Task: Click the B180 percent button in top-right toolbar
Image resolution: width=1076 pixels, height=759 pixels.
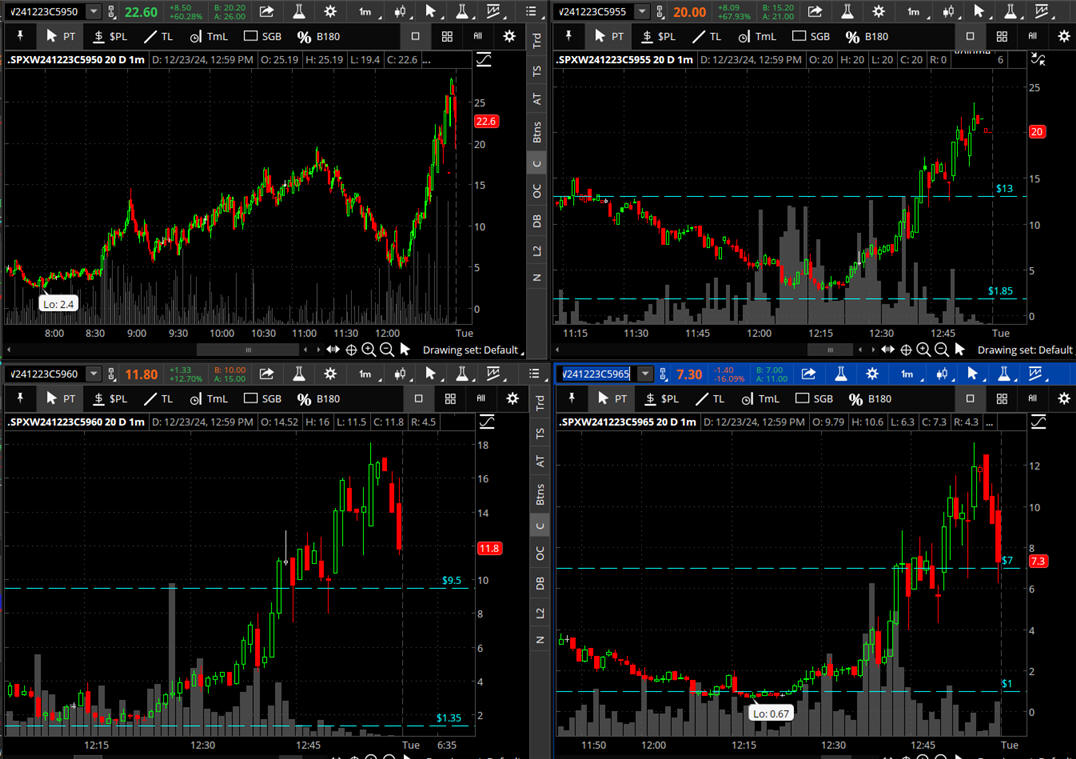Action: [x=866, y=36]
